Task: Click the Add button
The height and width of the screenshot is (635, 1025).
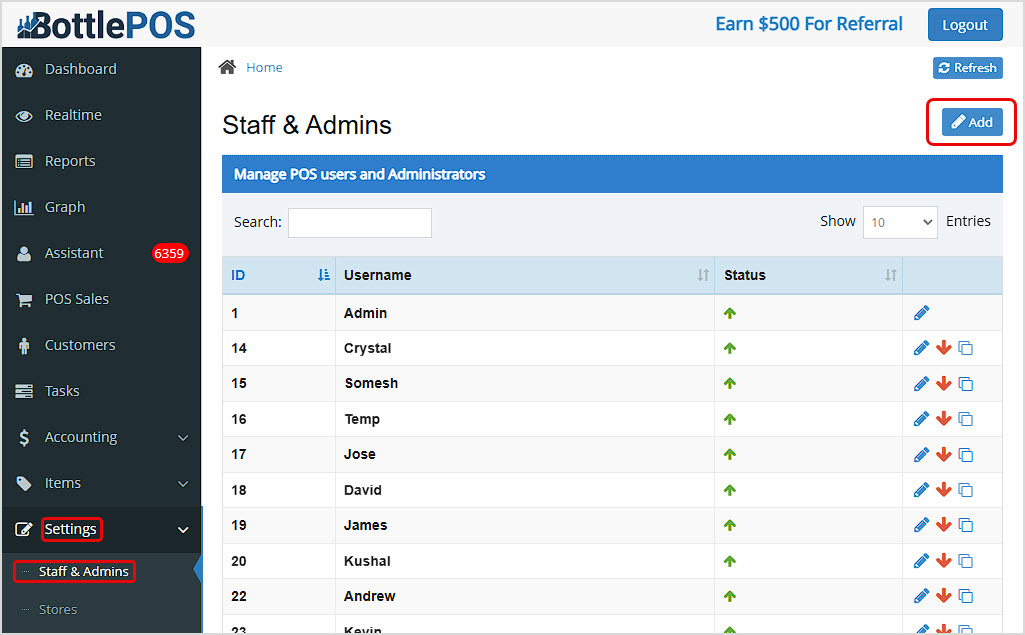Action: 970,120
